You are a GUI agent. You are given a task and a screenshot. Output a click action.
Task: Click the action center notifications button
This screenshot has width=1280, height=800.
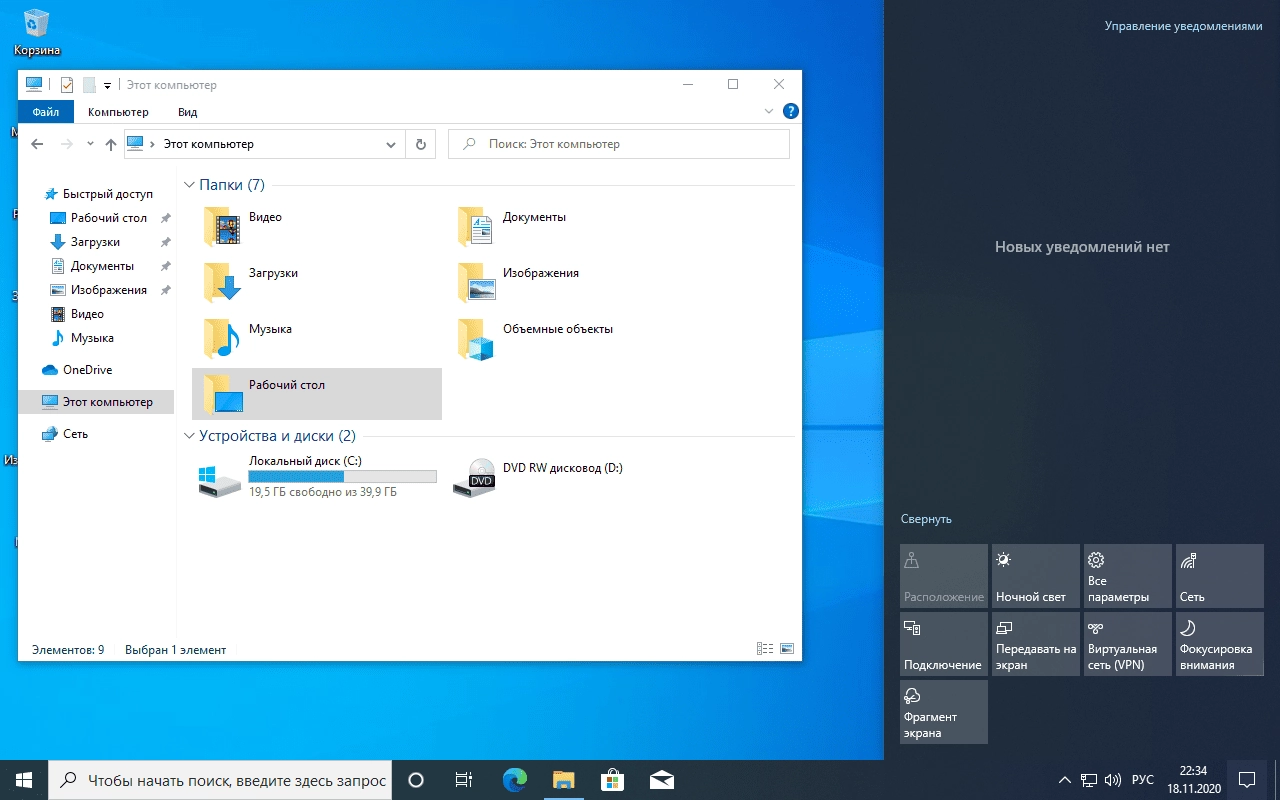(x=1247, y=779)
